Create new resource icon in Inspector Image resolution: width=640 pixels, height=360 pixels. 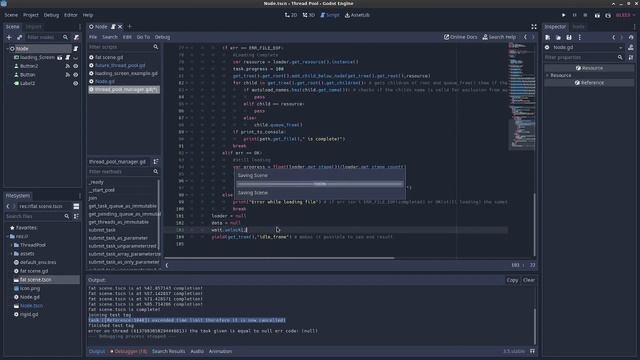click(548, 37)
